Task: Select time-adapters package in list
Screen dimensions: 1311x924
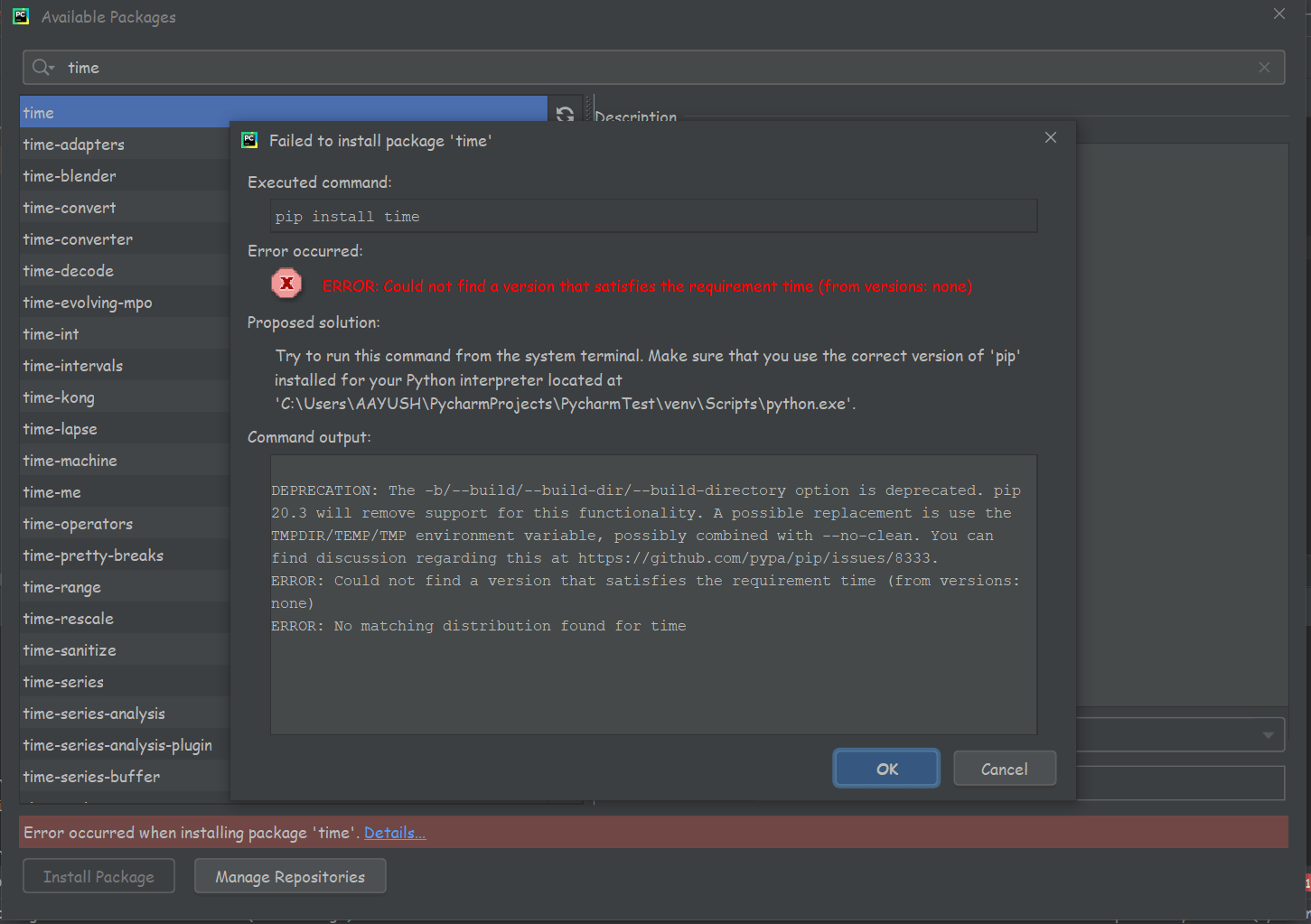Action: pos(74,145)
